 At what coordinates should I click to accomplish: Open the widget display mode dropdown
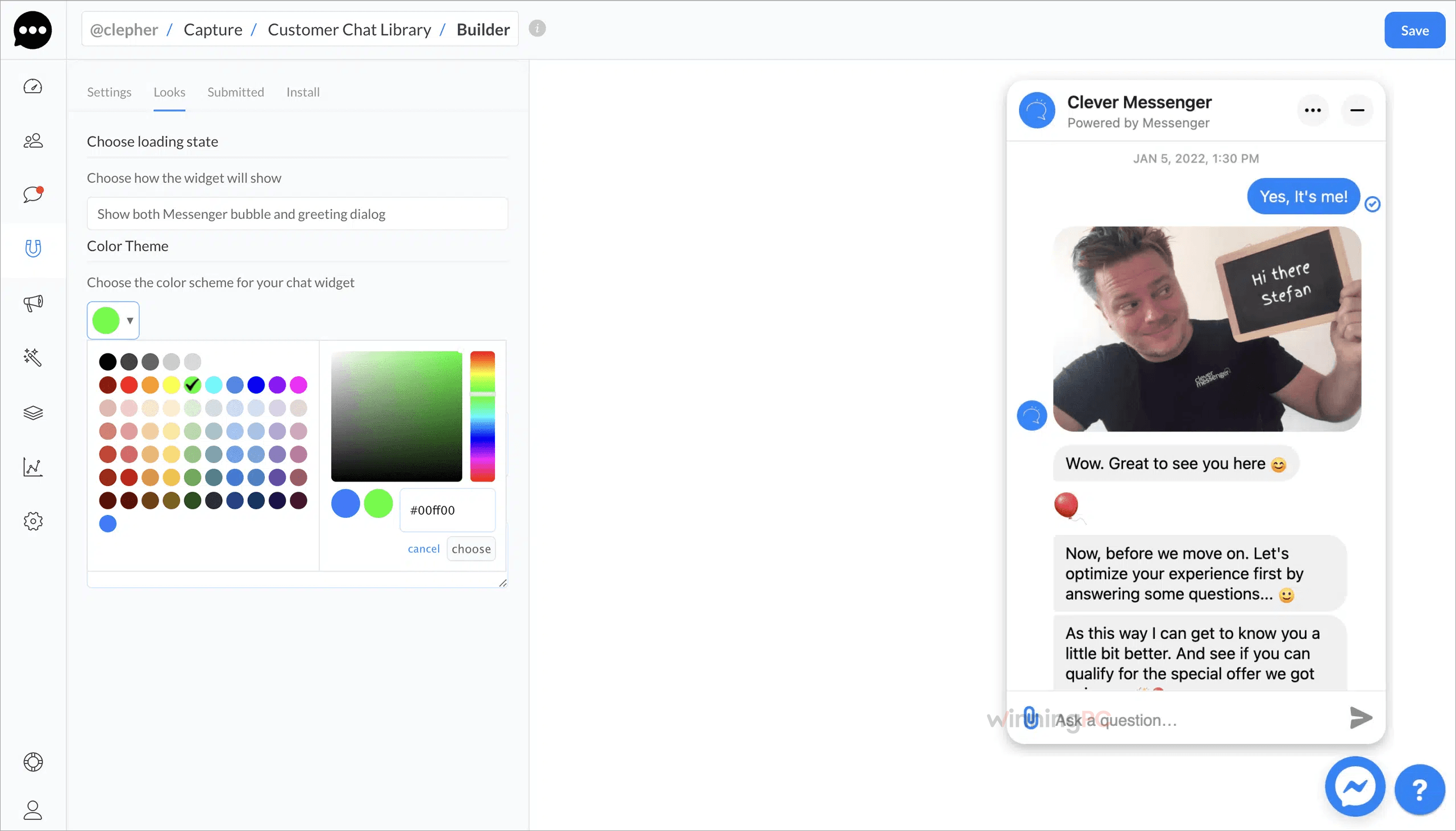[x=297, y=214]
